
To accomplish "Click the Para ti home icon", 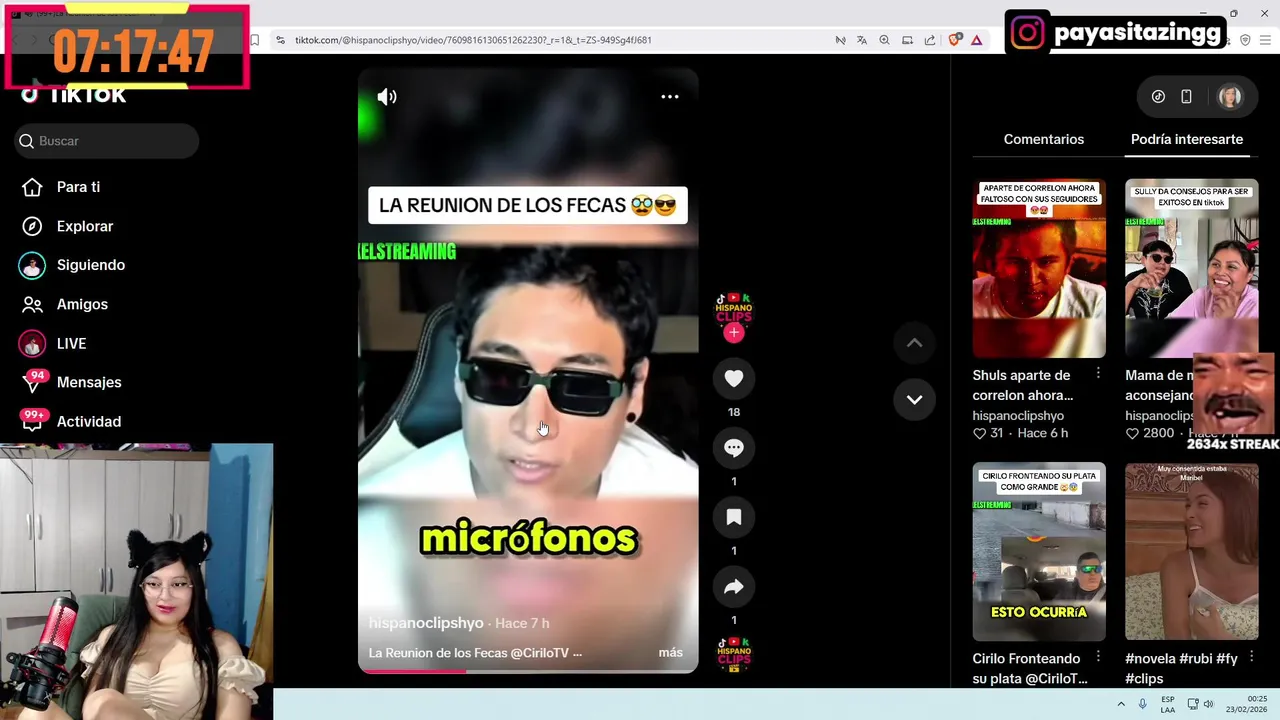I will click(32, 187).
